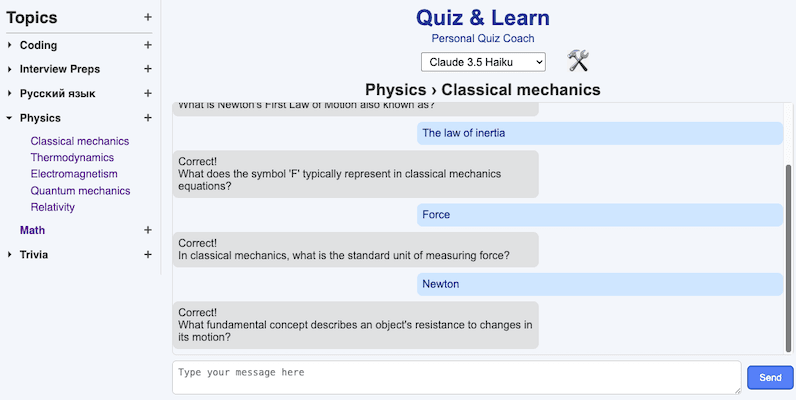Add subtopic to Math with plus
The height and width of the screenshot is (400, 796).
148,230
